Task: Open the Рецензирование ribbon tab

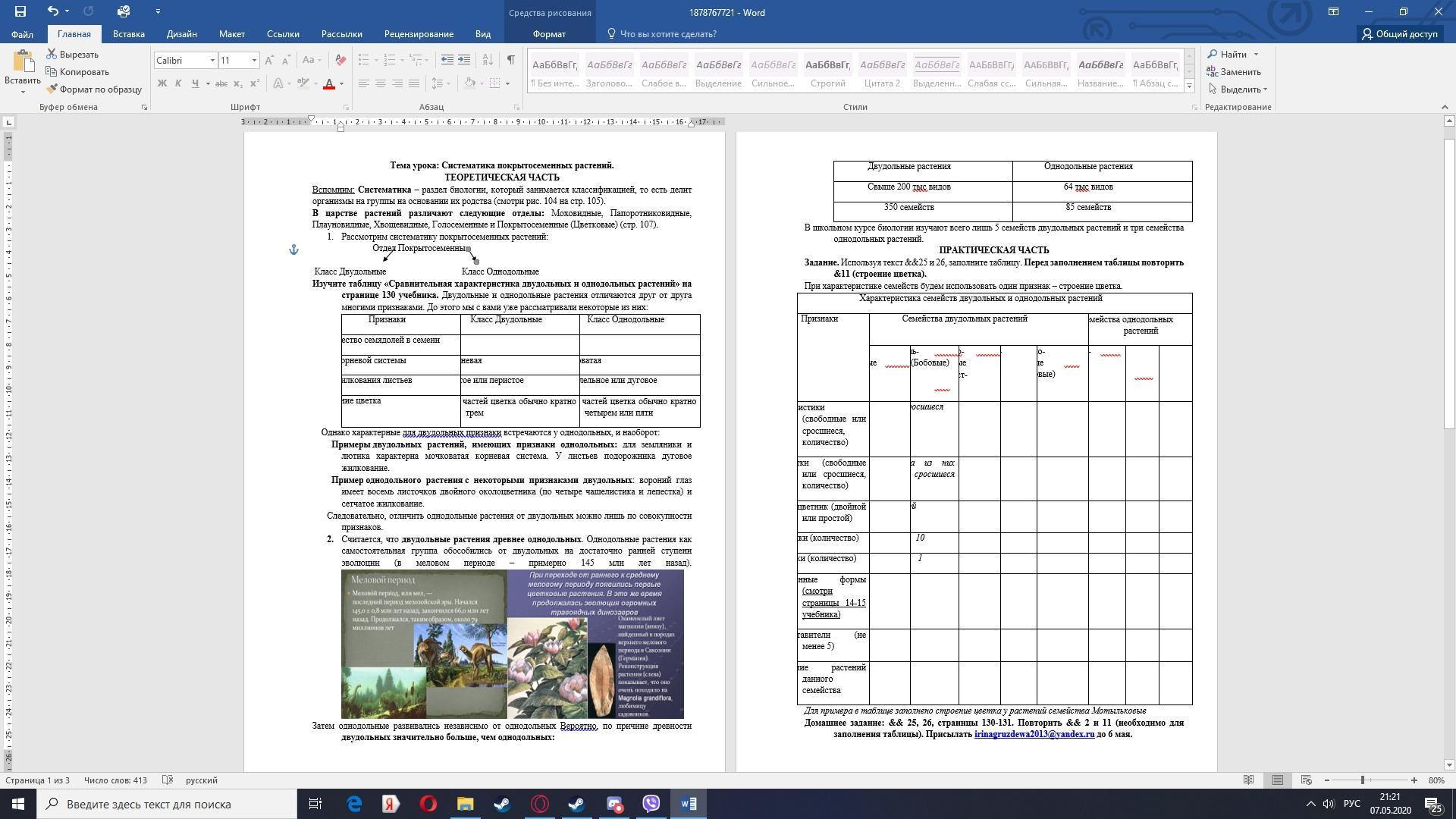Action: [x=419, y=34]
